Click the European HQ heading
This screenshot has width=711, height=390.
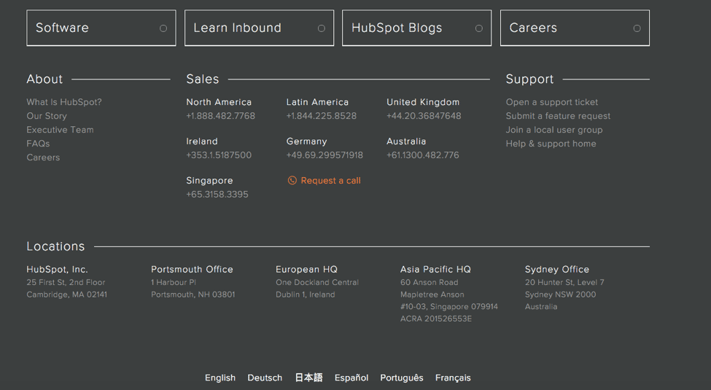pos(307,269)
